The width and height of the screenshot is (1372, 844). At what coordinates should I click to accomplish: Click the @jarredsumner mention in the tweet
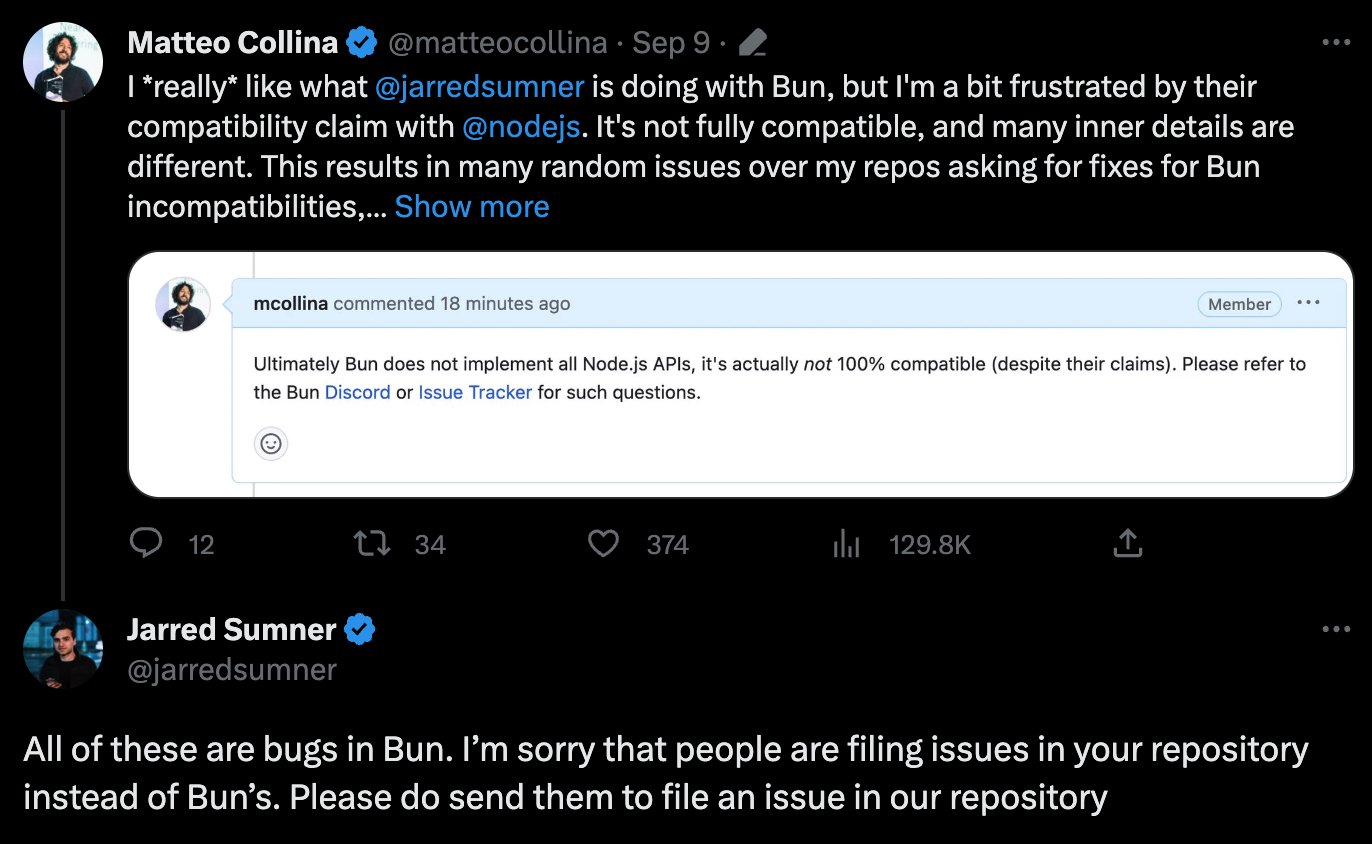tap(481, 86)
